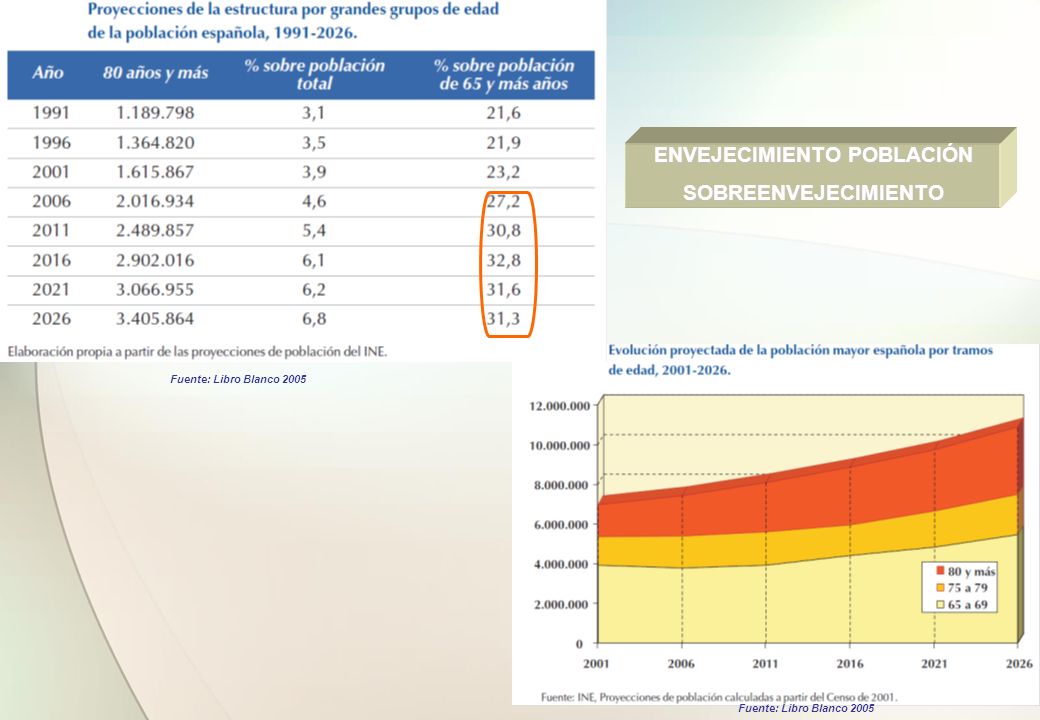This screenshot has height=720, width=1040.
Task: Click value 1.615.867 in table
Action: point(155,172)
